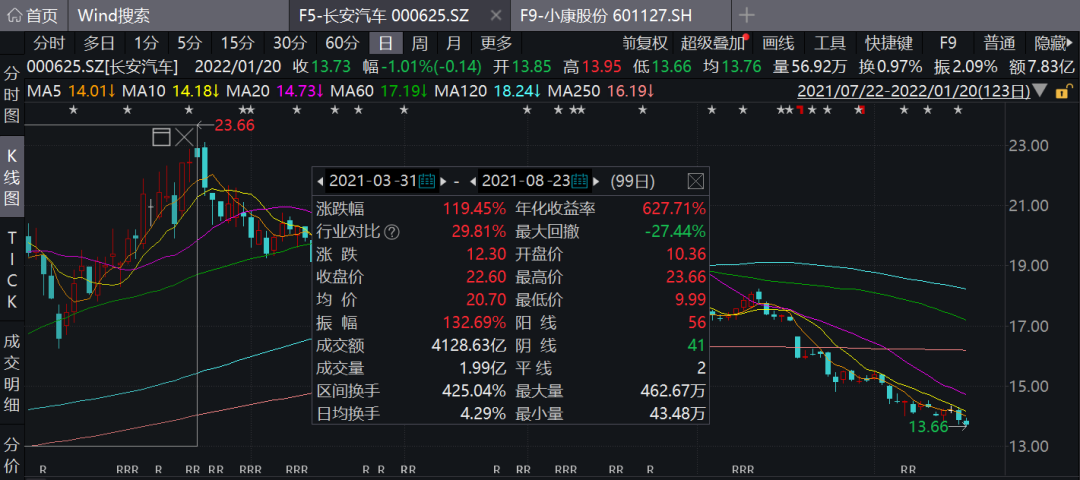Click the 画线 drawing button

(x=777, y=43)
